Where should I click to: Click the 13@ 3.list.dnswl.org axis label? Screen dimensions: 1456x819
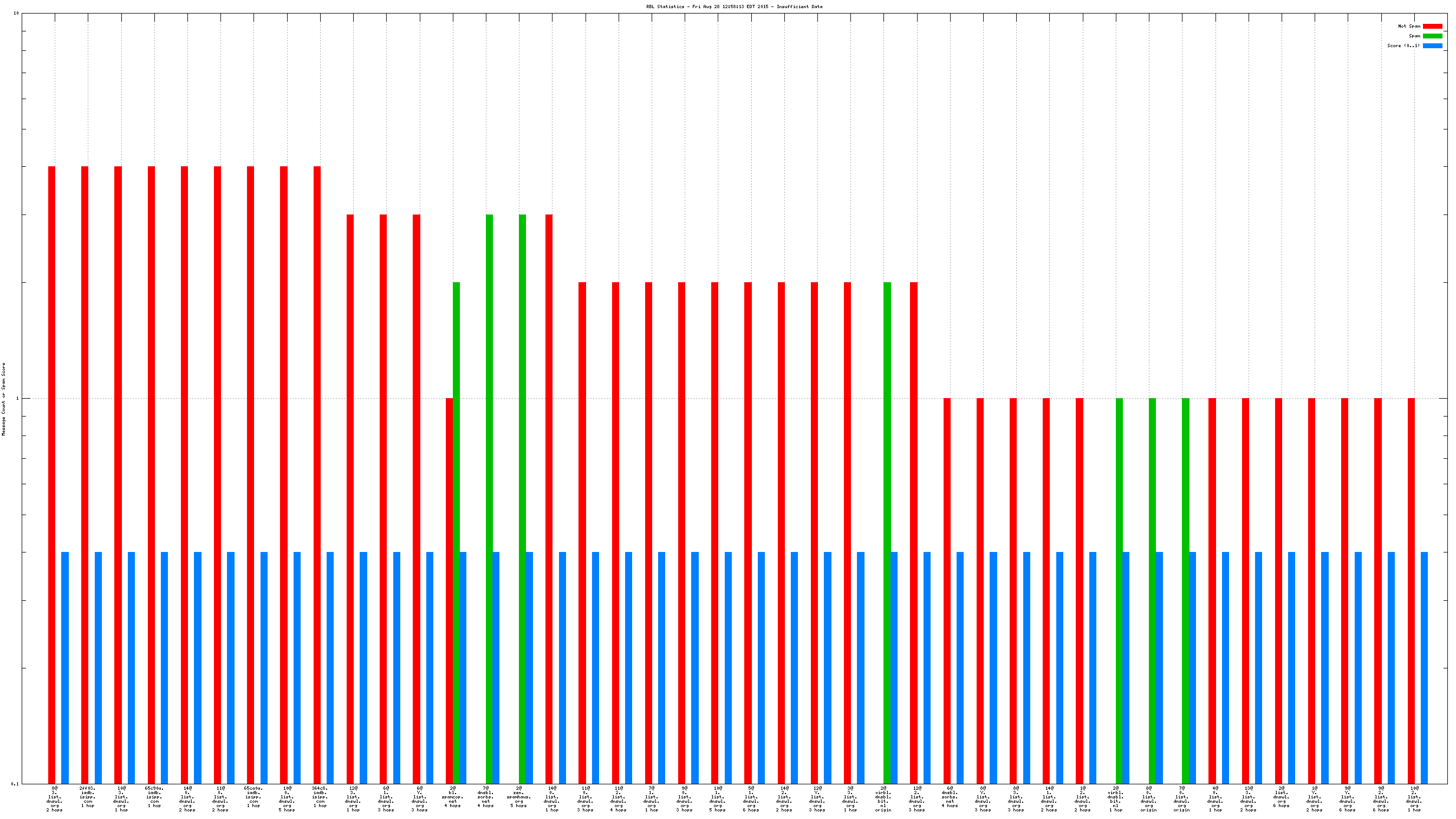coord(1248,799)
